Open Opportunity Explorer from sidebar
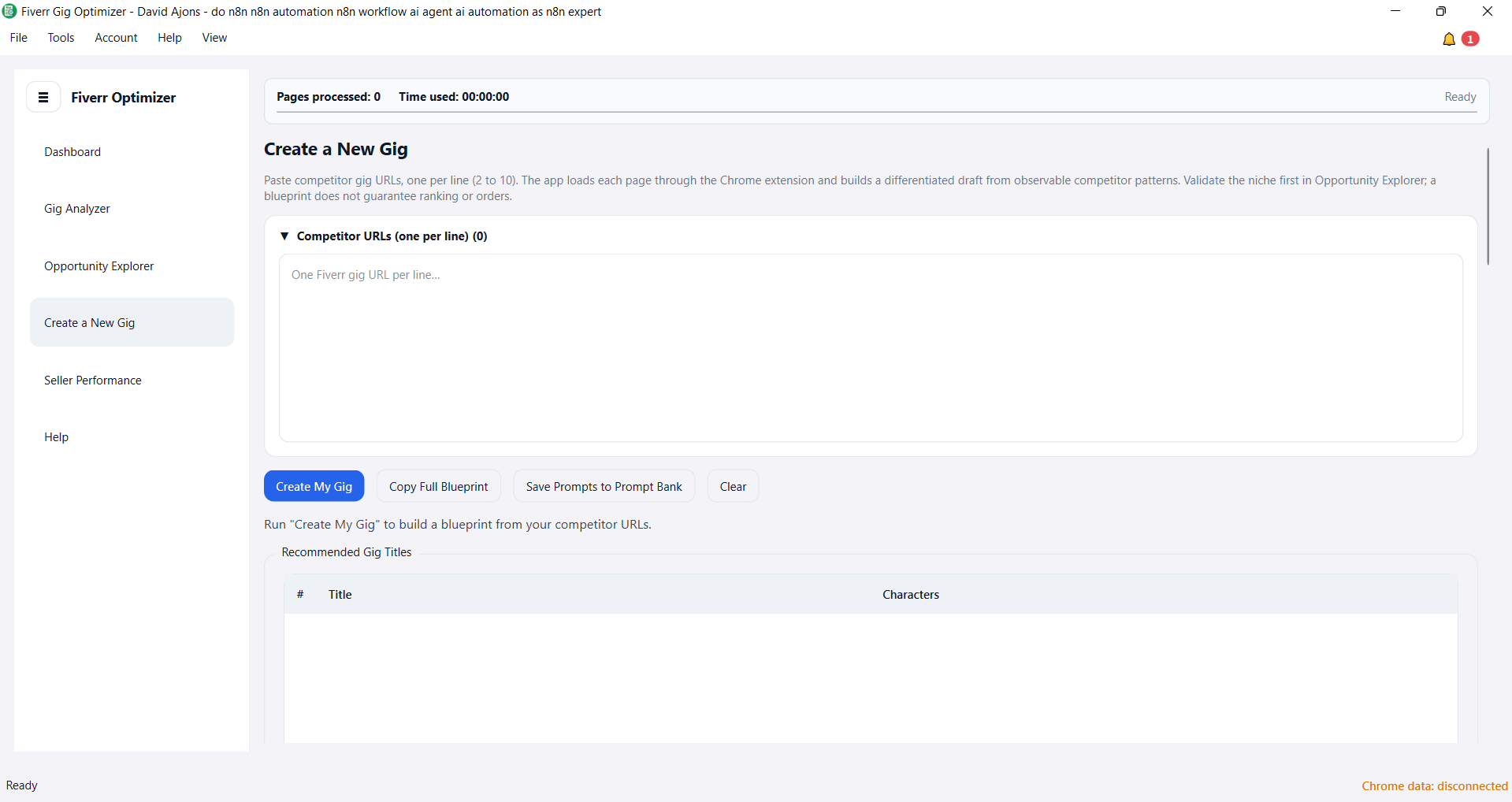 (x=132, y=266)
